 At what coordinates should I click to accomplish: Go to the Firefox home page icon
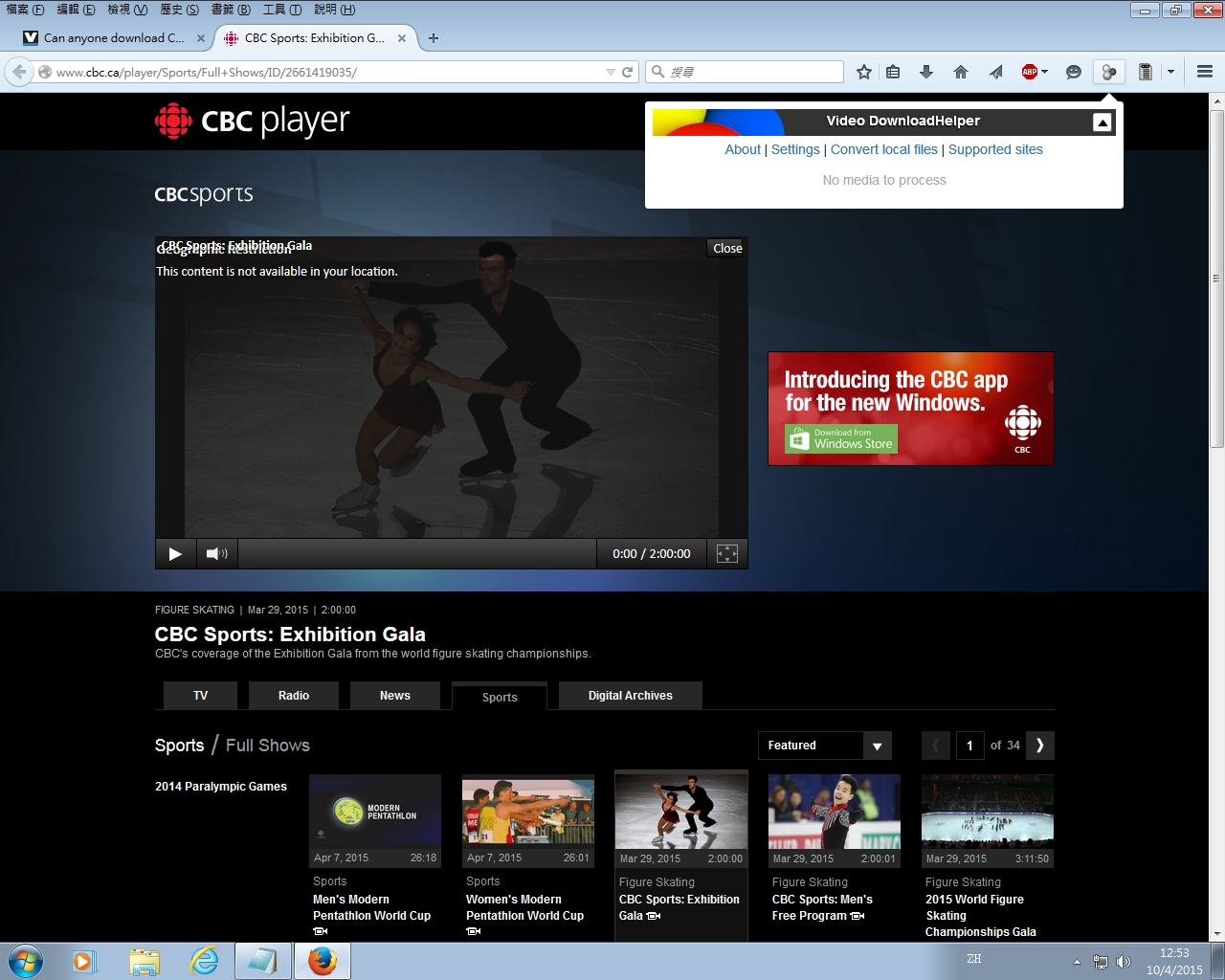tap(961, 72)
